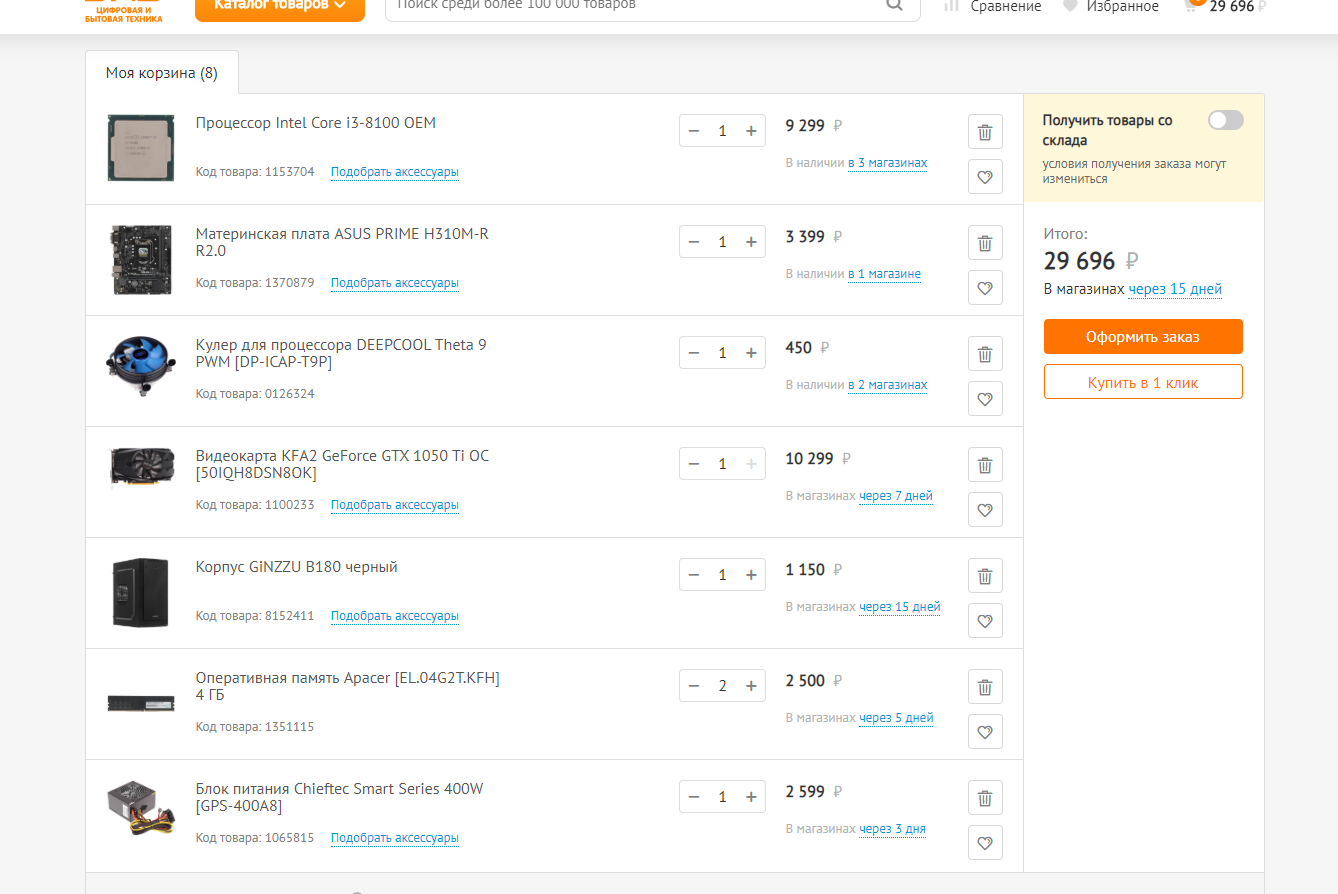Decrease quantity of Intel Core i3-8100
Image resolution: width=1338 pixels, height=894 pixels.
(x=694, y=131)
